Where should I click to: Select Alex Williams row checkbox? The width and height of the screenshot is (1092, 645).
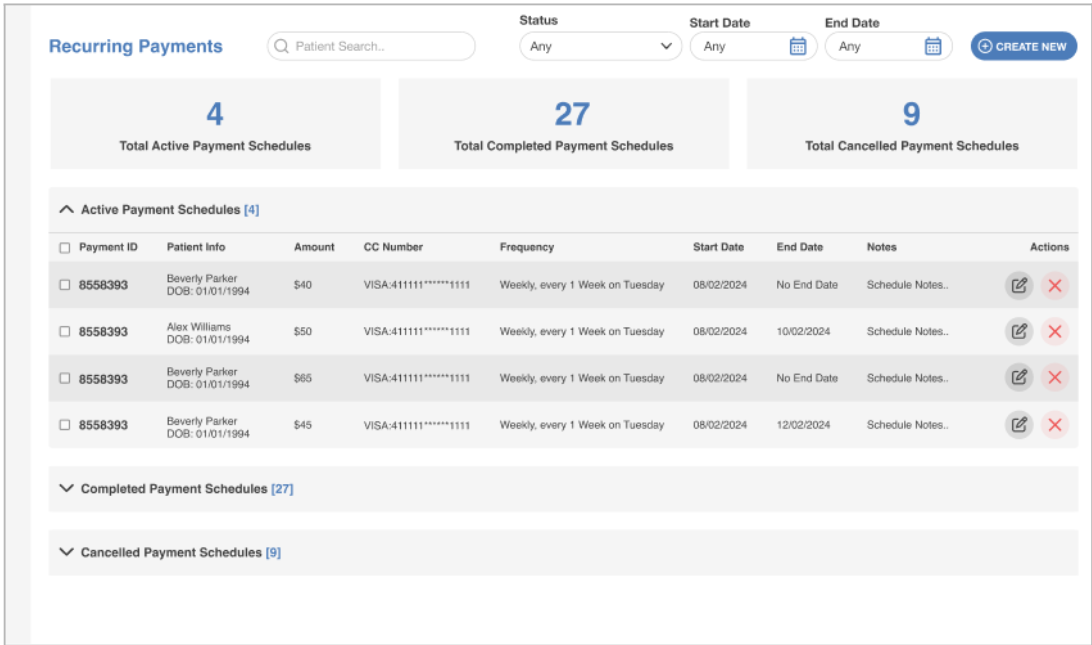point(65,332)
